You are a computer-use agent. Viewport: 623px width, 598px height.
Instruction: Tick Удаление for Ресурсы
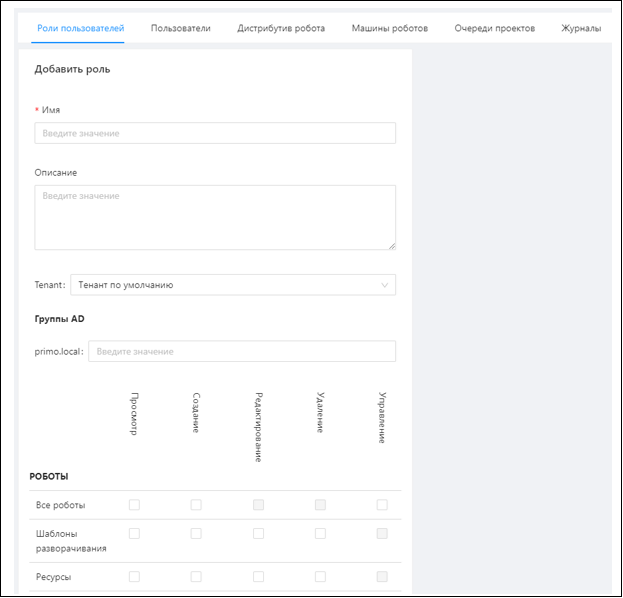320,577
